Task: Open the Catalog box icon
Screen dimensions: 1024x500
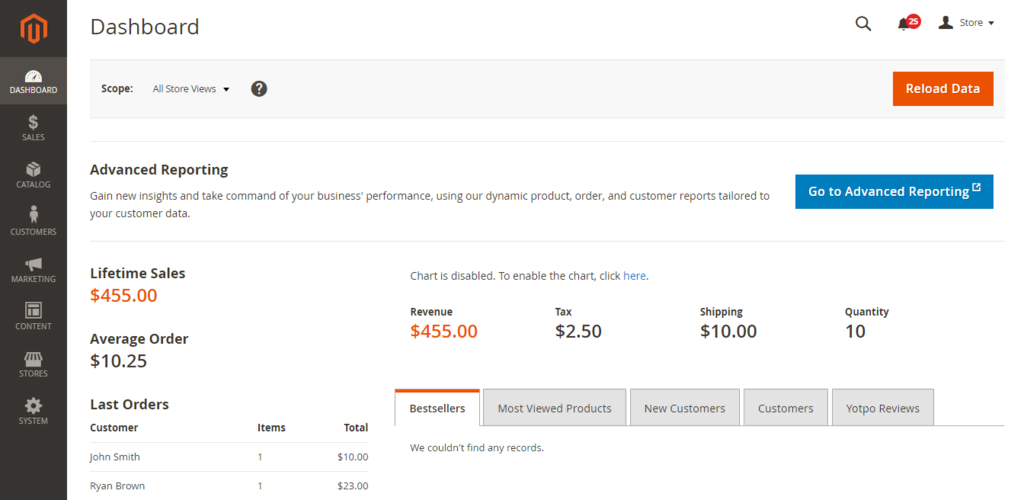Action: click(33, 170)
